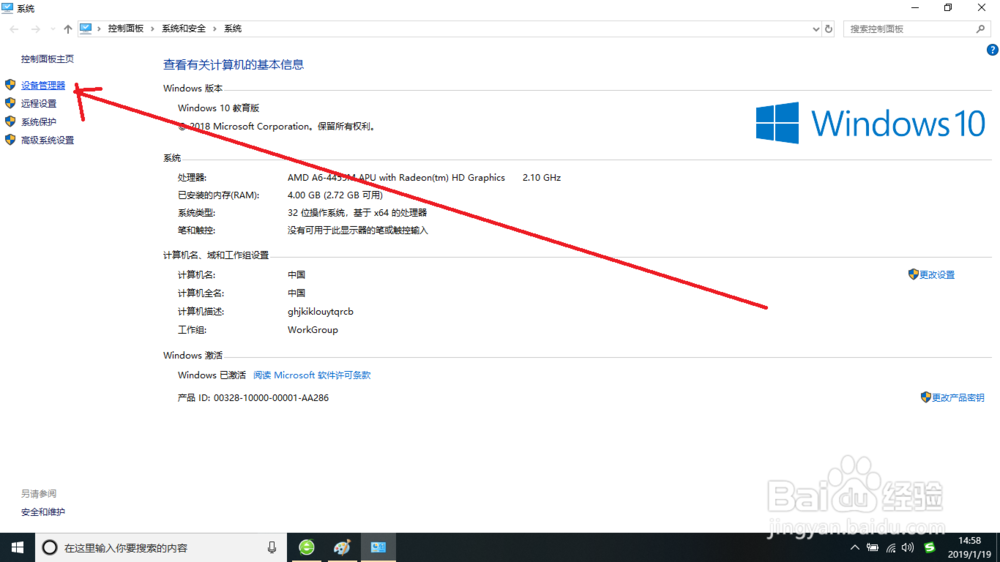The image size is (1000, 562).
Task: Click the system window icon in title bar
Action: (7, 8)
